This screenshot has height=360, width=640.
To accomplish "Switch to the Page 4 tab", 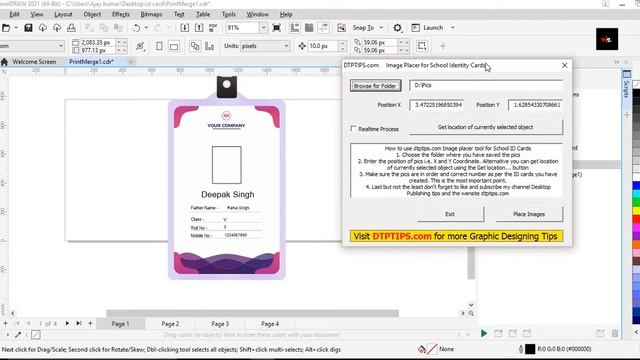I will pyautogui.click(x=270, y=324).
